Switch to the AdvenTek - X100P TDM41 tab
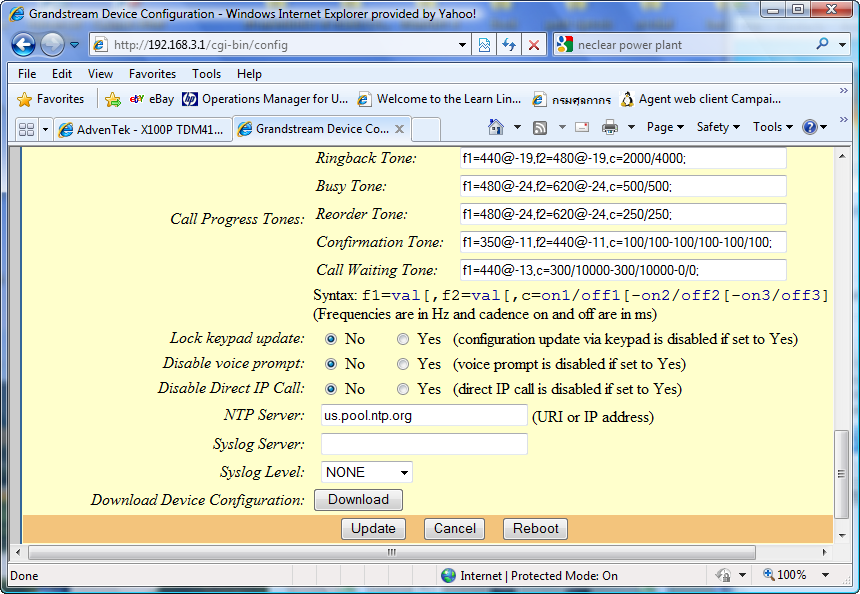Viewport: 860px width, 594px height. click(142, 129)
